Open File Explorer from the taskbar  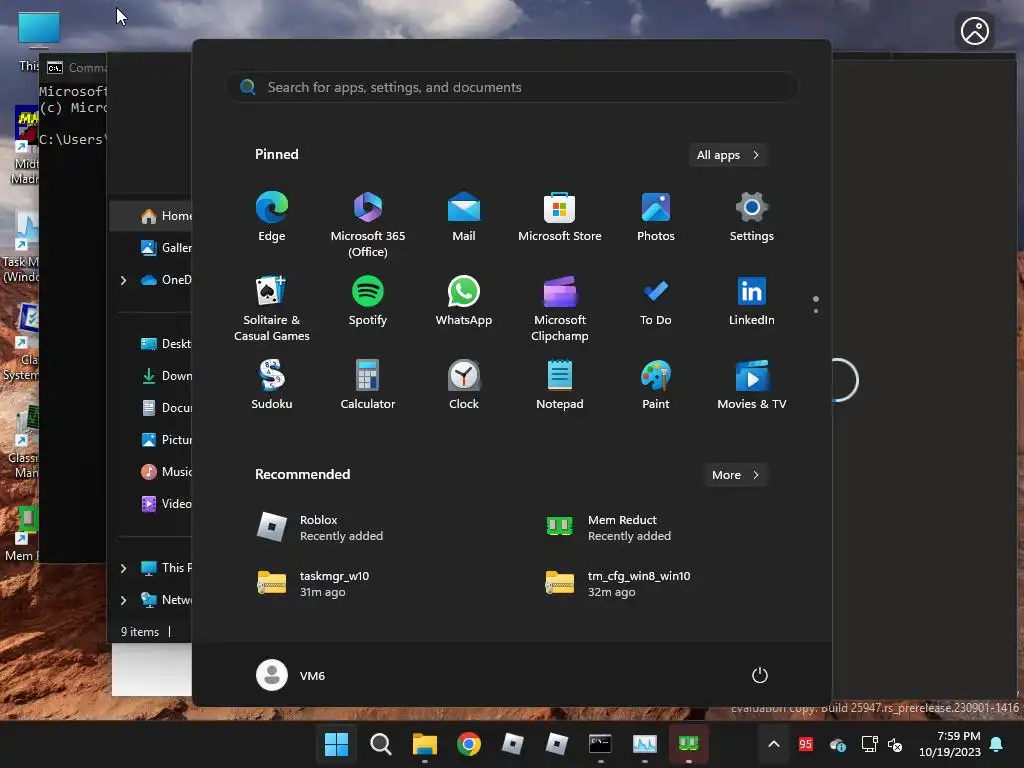click(424, 744)
